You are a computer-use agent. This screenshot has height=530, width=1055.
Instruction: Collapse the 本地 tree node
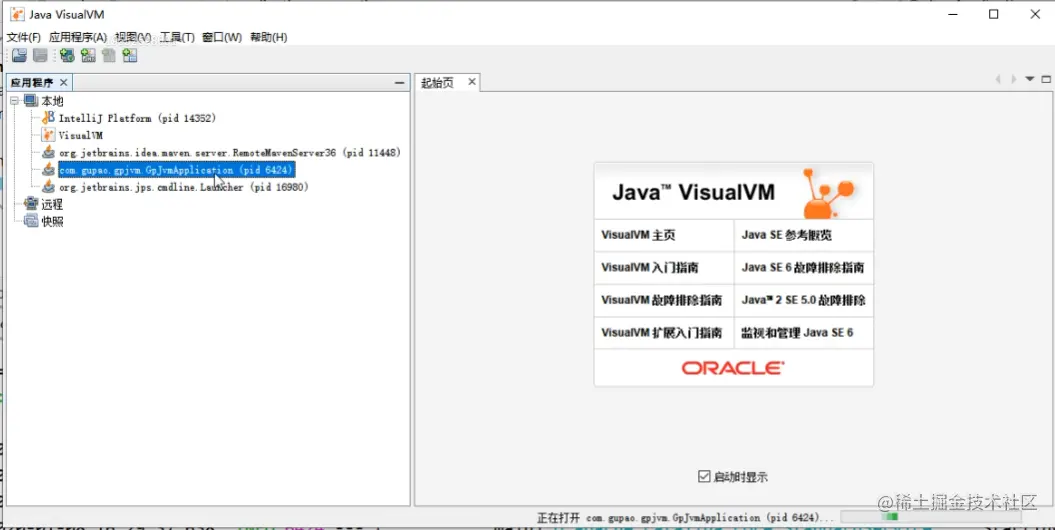(x=15, y=101)
